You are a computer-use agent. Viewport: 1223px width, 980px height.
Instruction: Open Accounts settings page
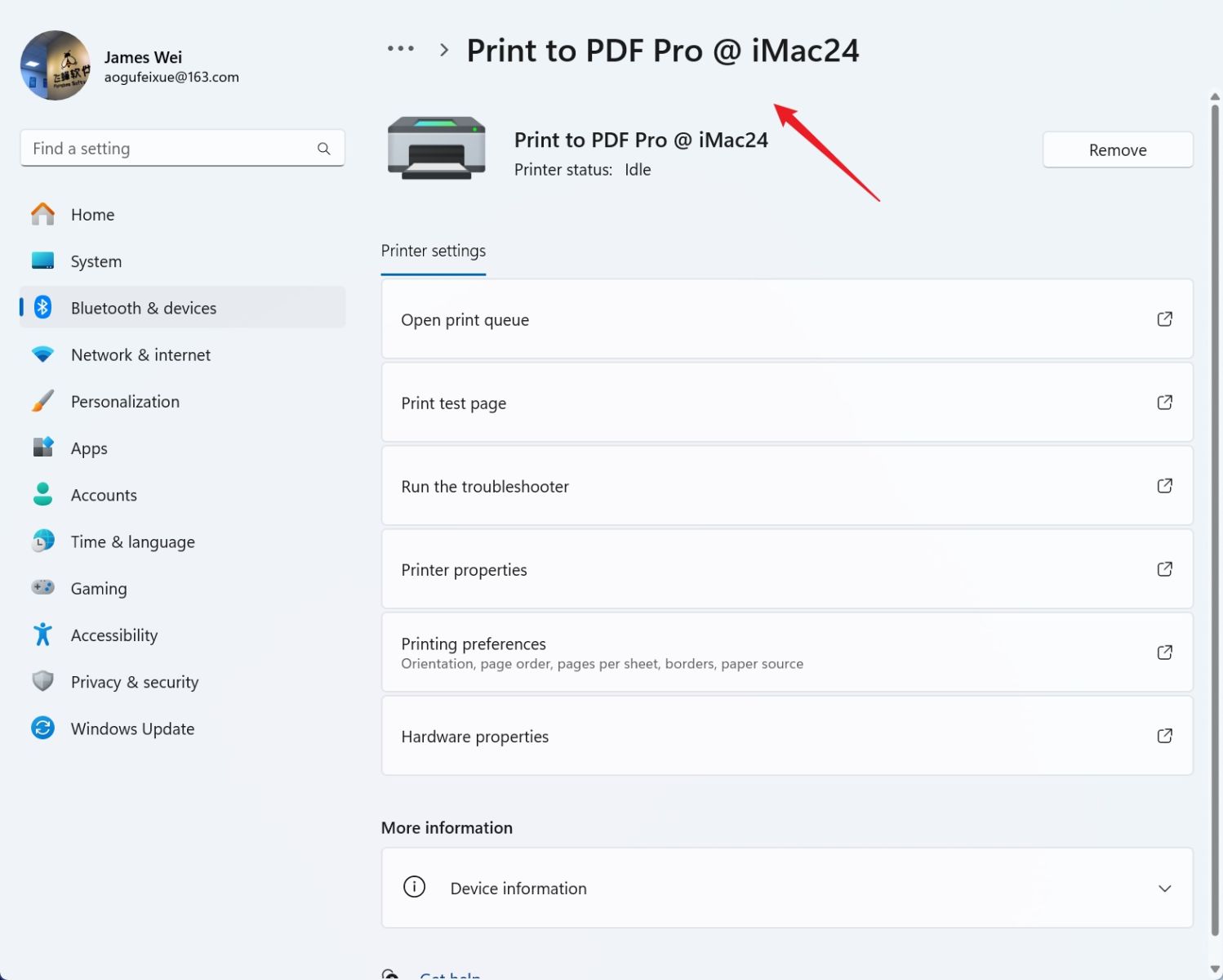pos(182,494)
